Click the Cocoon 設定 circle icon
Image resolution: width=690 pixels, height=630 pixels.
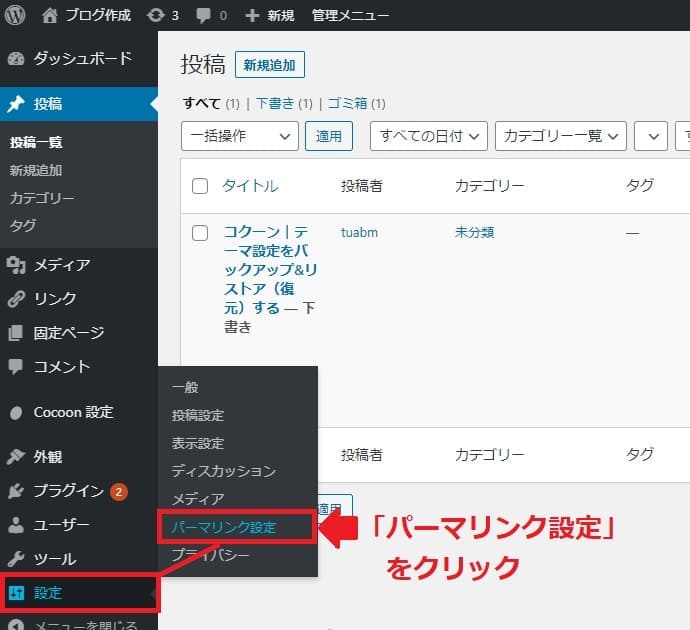(x=16, y=413)
